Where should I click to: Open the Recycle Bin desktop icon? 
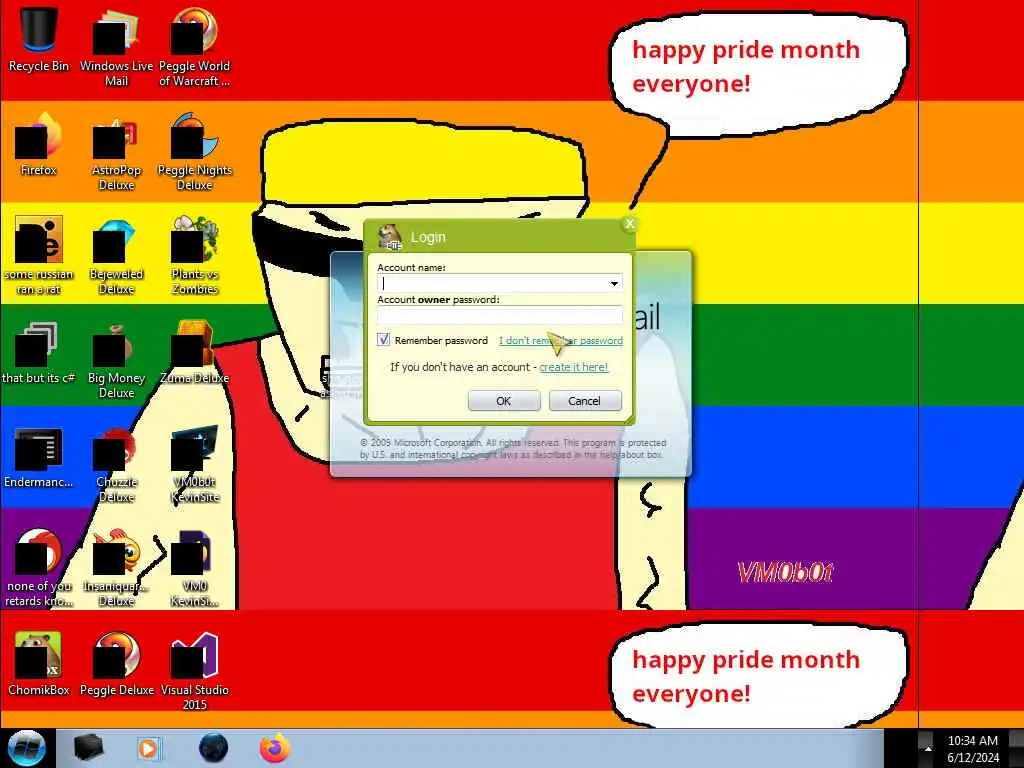39,38
